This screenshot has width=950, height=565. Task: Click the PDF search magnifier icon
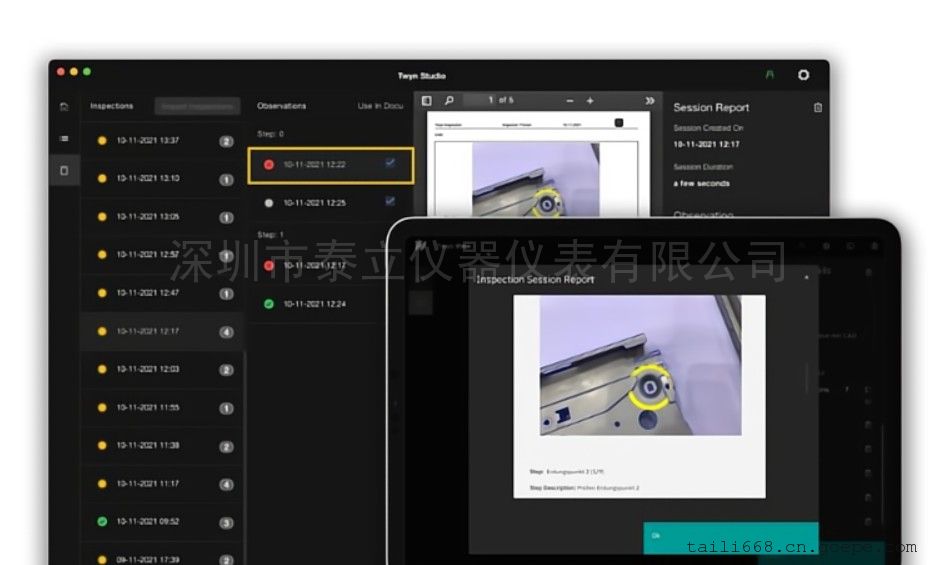click(449, 101)
